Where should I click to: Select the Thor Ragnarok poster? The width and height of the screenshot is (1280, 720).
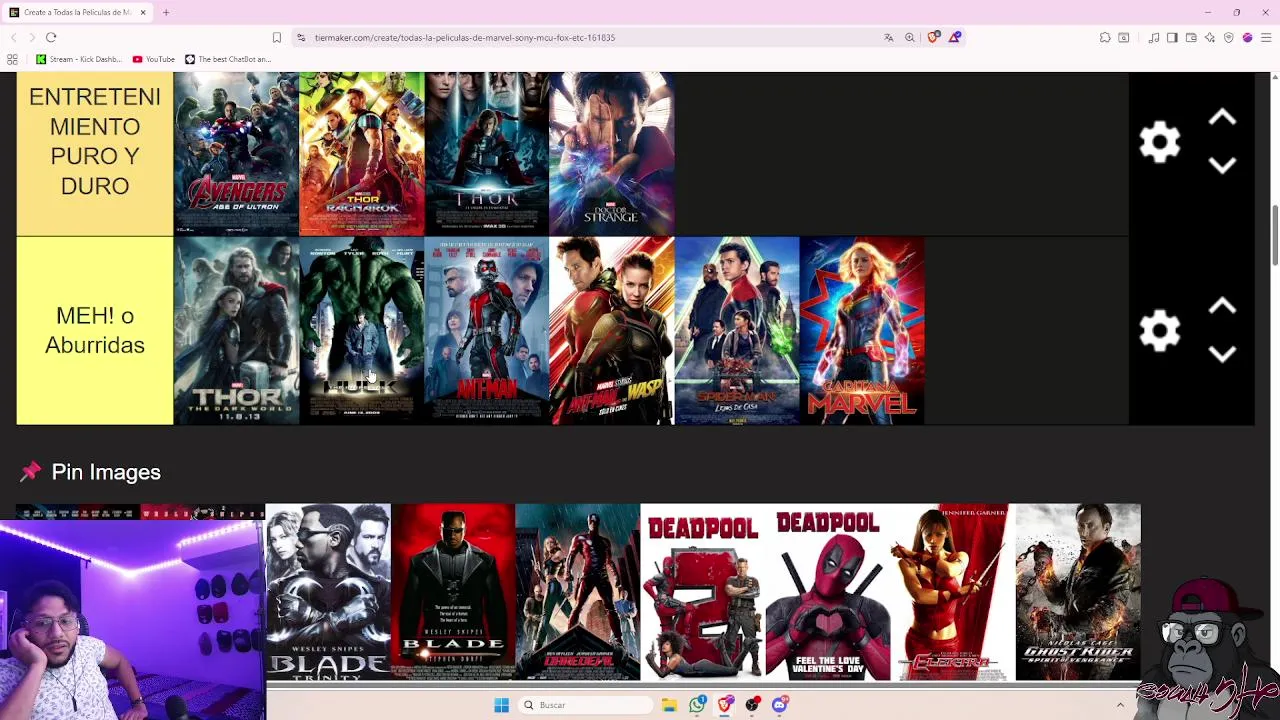(x=362, y=153)
